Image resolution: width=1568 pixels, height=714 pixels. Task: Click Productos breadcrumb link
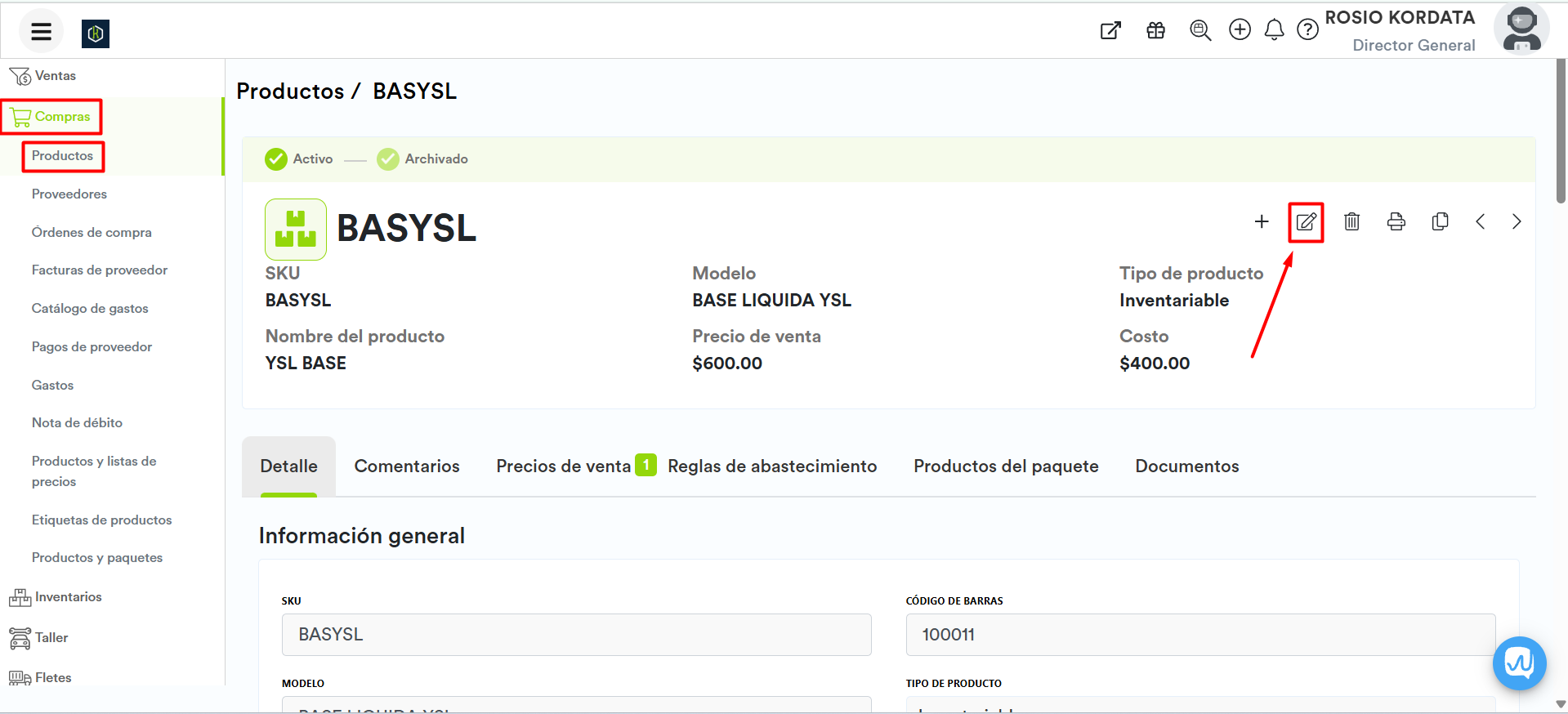click(290, 91)
